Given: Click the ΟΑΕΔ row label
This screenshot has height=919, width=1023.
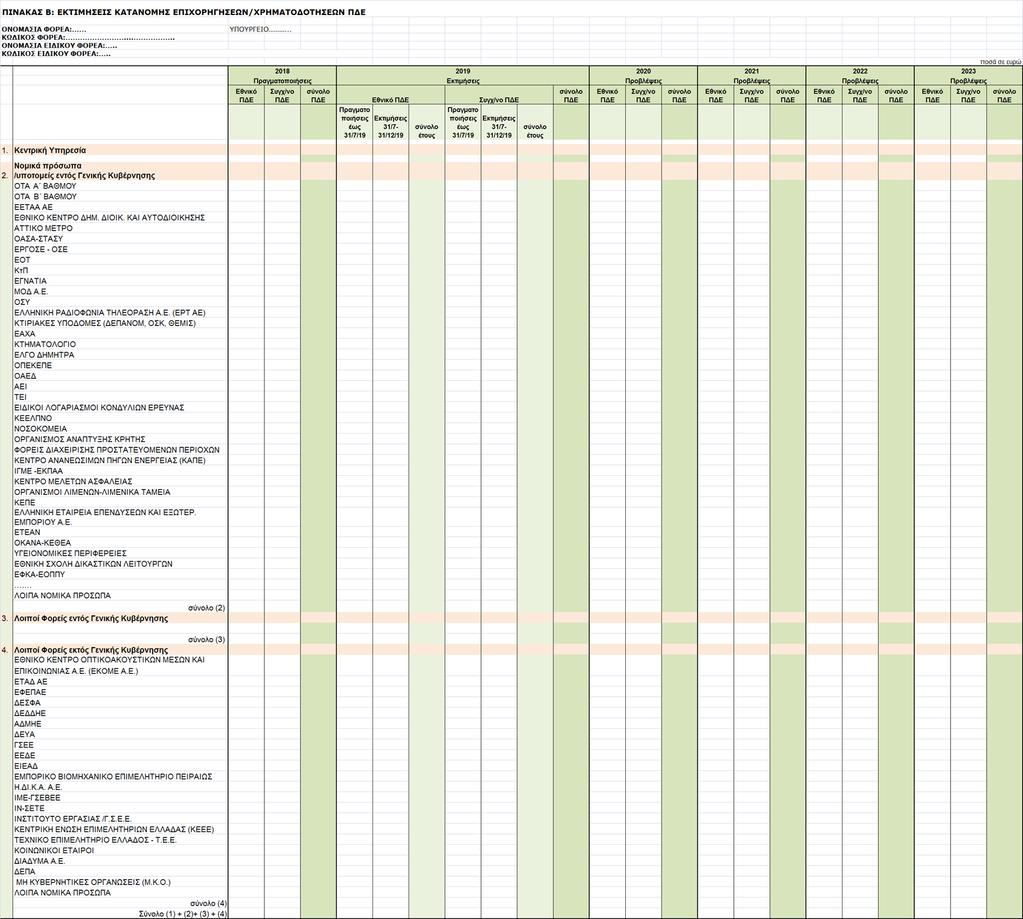Looking at the screenshot, I should 25,376.
